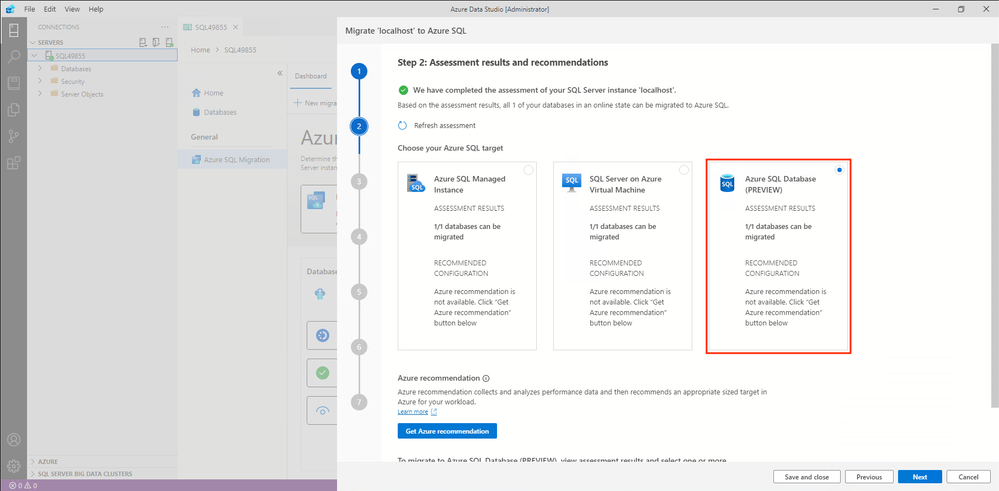Image resolution: width=999 pixels, height=491 pixels.
Task: Expand the Server Objects folder node
Action: (x=40, y=94)
